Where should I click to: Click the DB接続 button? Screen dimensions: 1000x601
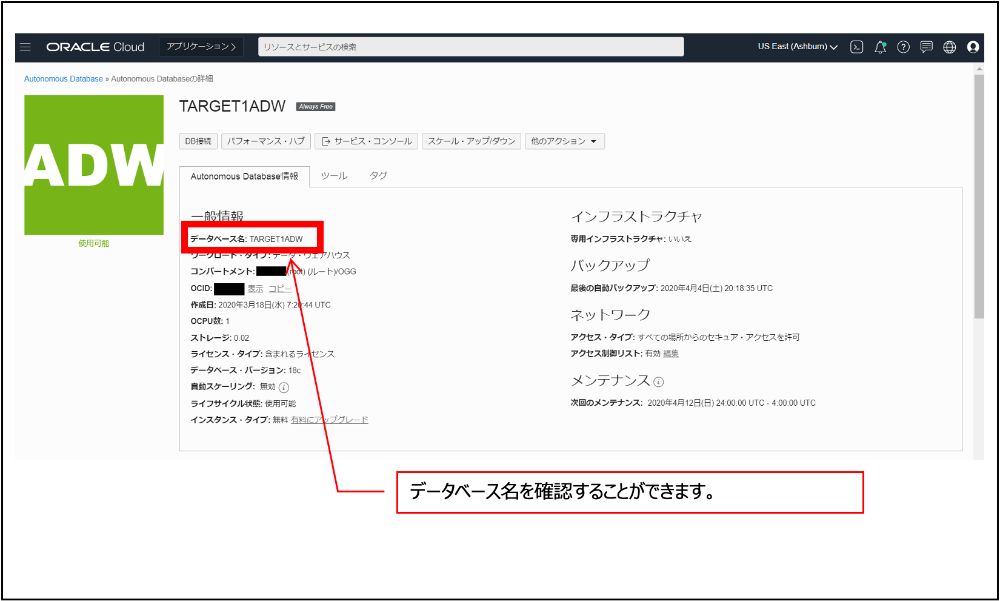click(x=198, y=141)
